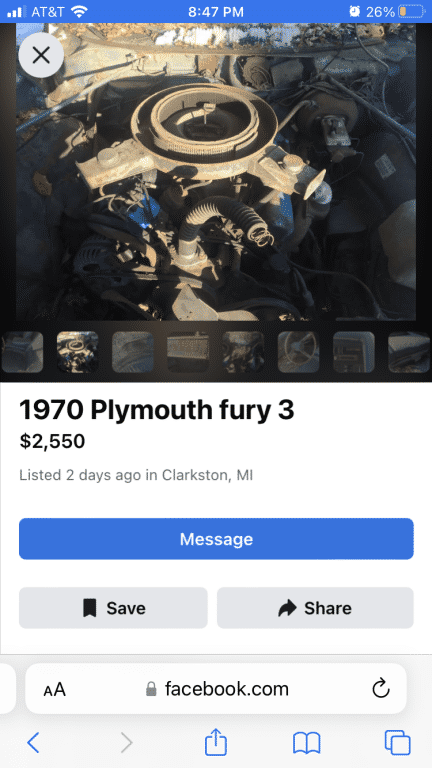Go back with Safari back arrow
The width and height of the screenshot is (432, 768).
click(33, 743)
